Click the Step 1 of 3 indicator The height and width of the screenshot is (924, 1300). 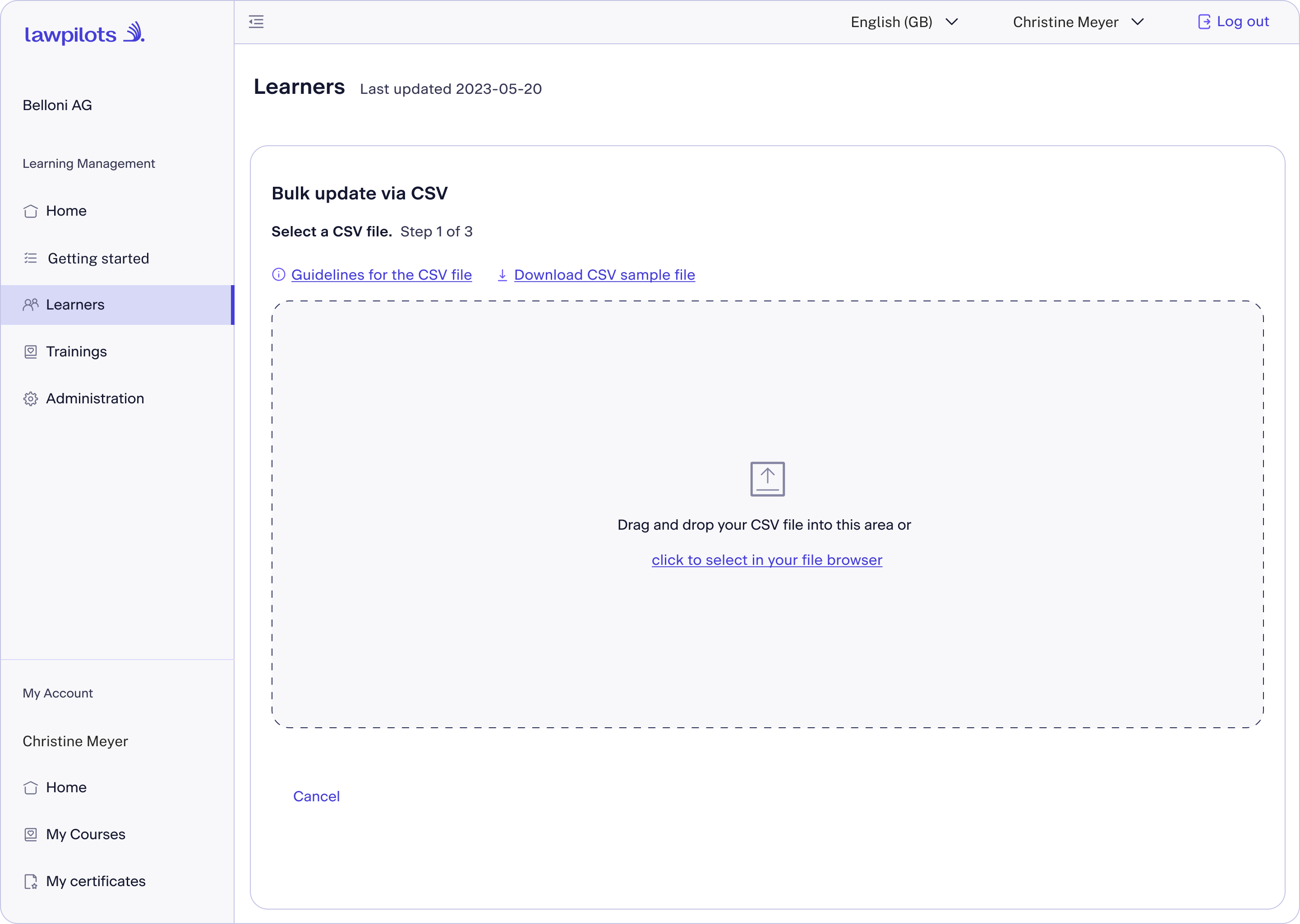[436, 231]
